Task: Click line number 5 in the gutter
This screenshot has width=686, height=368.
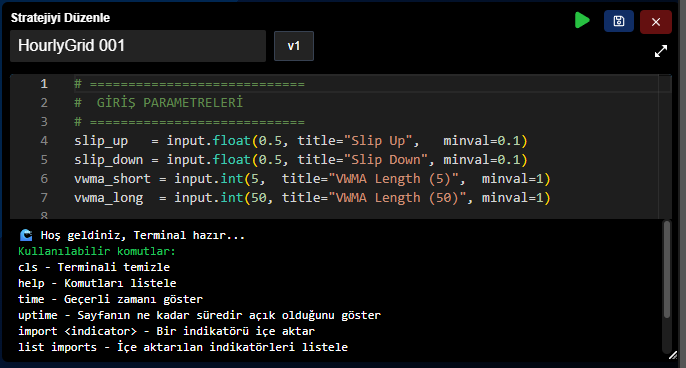Action: [44, 160]
